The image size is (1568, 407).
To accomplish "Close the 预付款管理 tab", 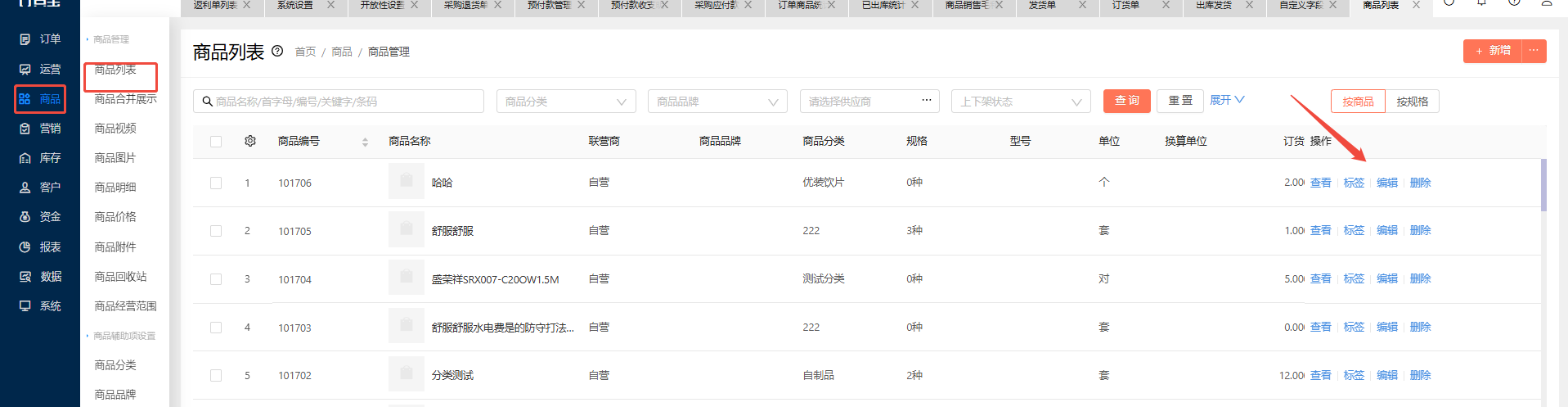I will (x=581, y=5).
